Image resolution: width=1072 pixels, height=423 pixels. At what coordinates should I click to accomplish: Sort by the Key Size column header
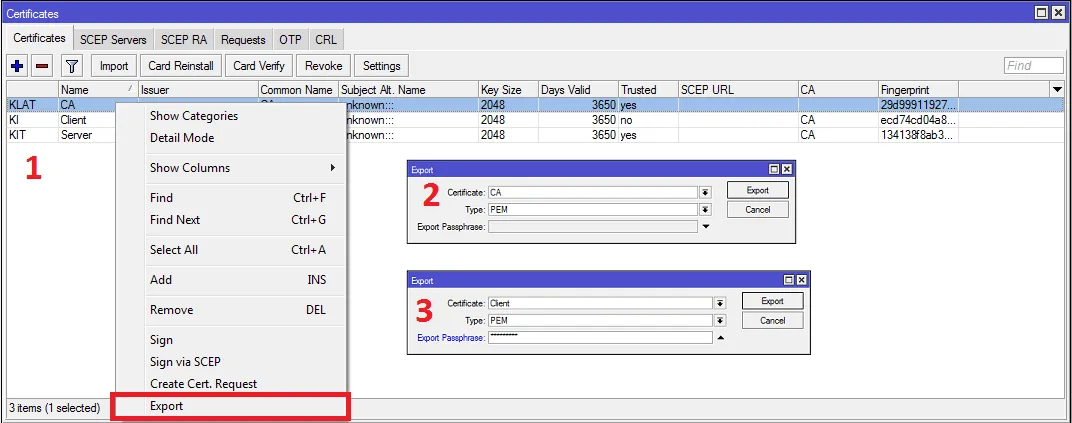click(x=507, y=90)
